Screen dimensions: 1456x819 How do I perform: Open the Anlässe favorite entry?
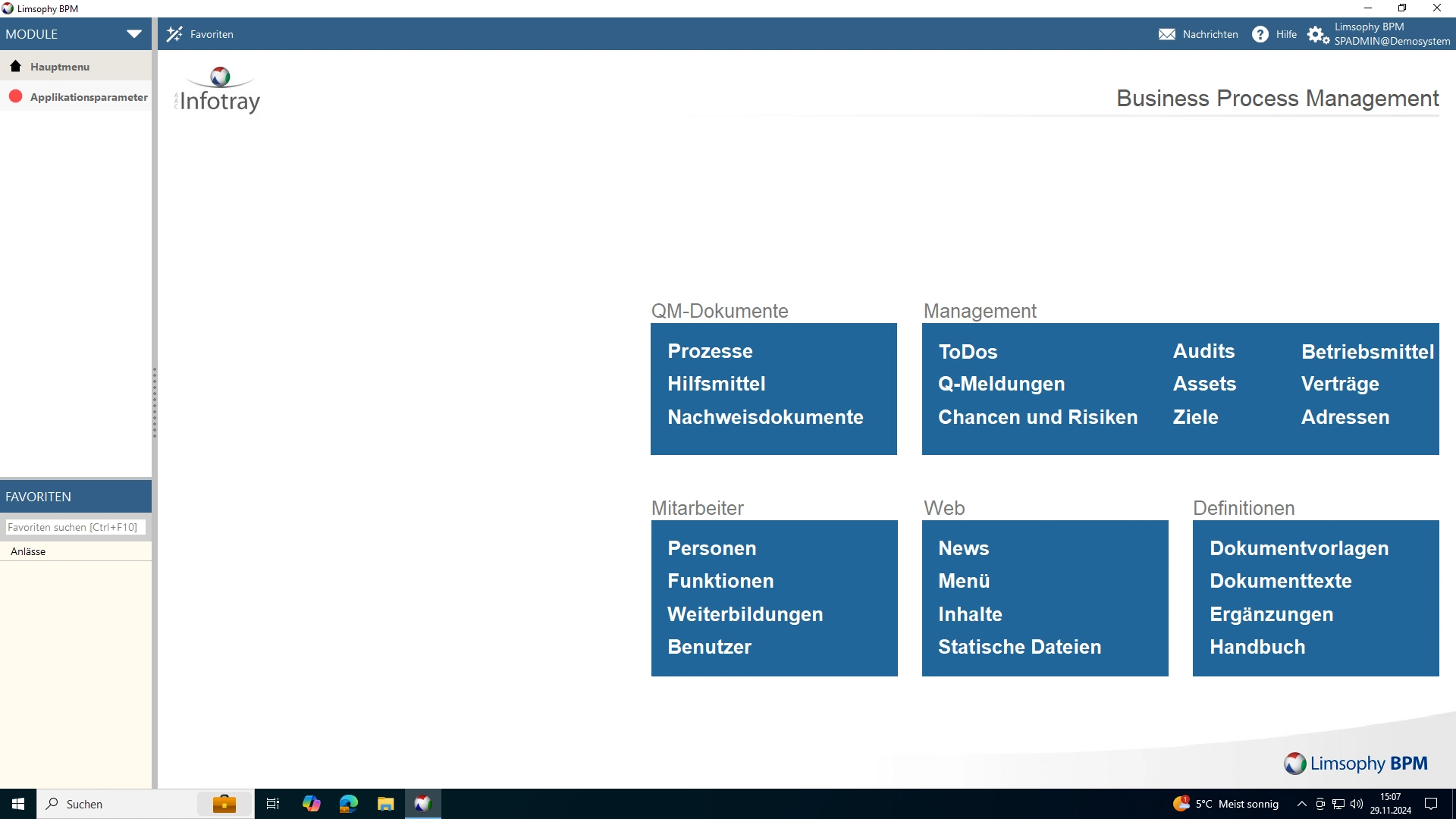(x=76, y=551)
